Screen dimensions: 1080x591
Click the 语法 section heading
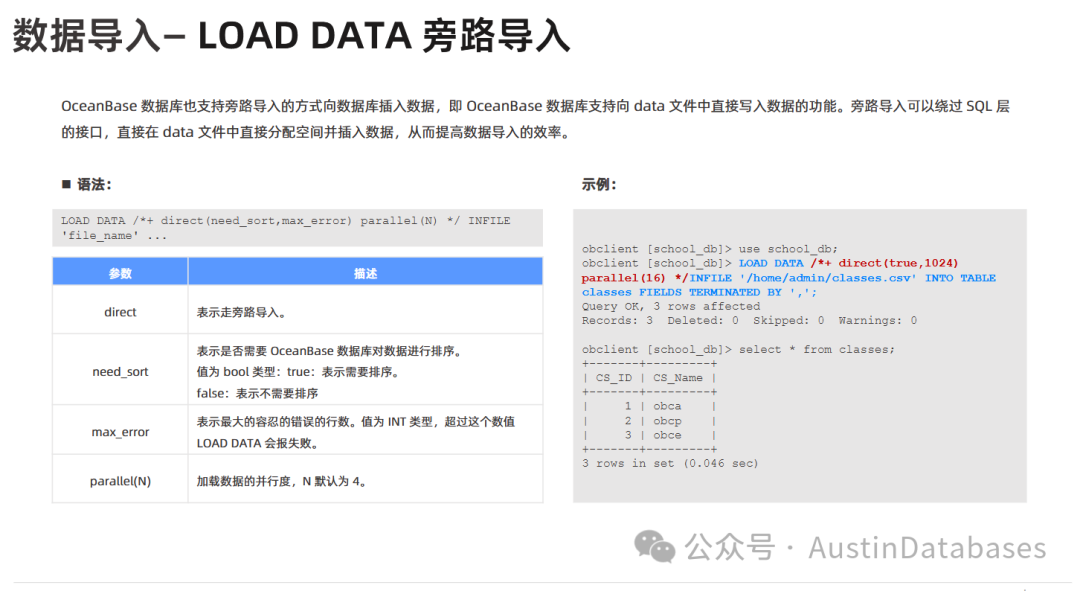(94, 185)
